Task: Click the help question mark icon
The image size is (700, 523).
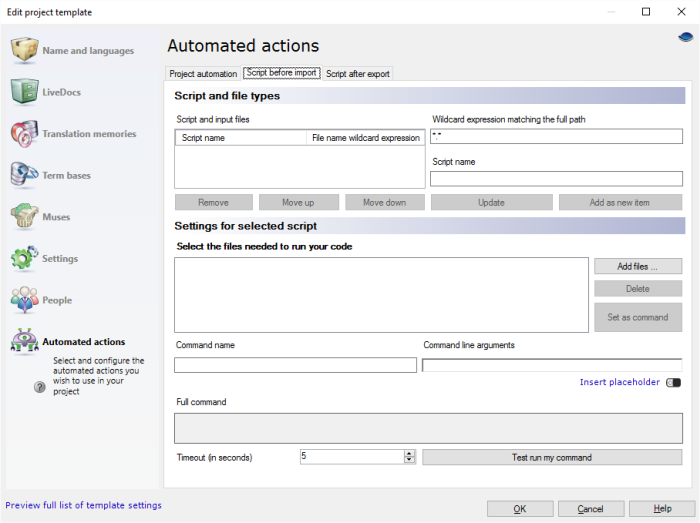Action: pos(40,387)
